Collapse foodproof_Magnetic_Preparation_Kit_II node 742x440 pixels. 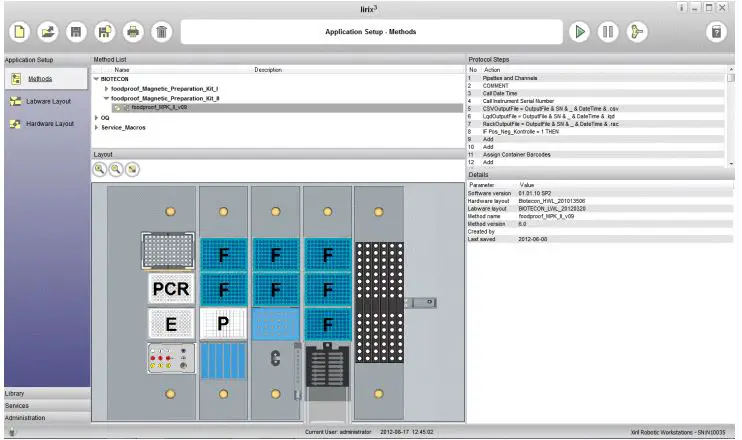pos(106,98)
